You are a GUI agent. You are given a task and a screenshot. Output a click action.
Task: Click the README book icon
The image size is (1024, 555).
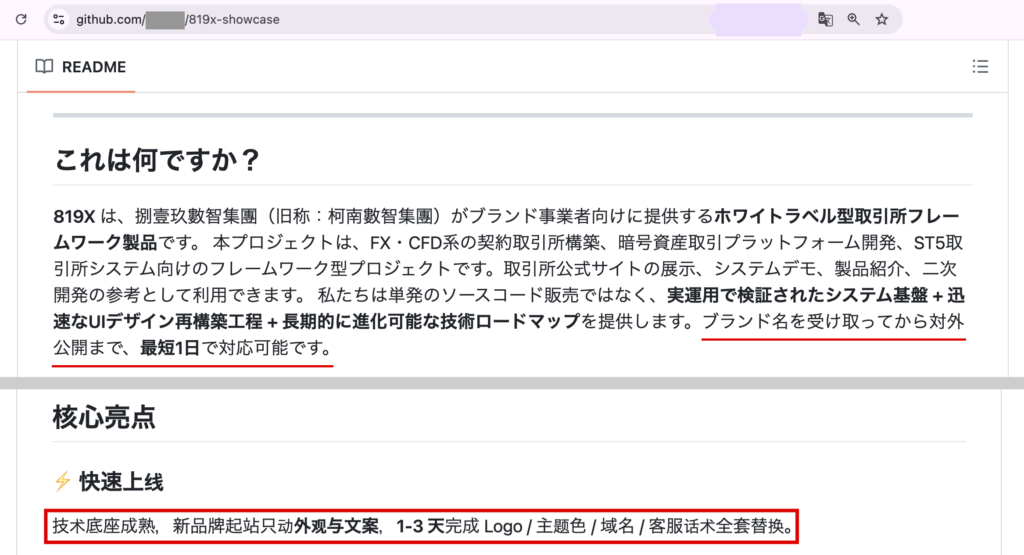tap(44, 67)
